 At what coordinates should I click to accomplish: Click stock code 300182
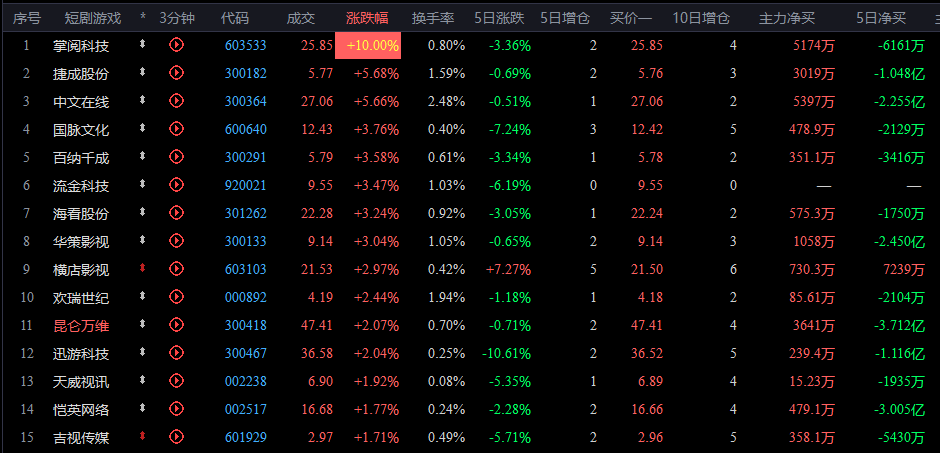pos(246,74)
